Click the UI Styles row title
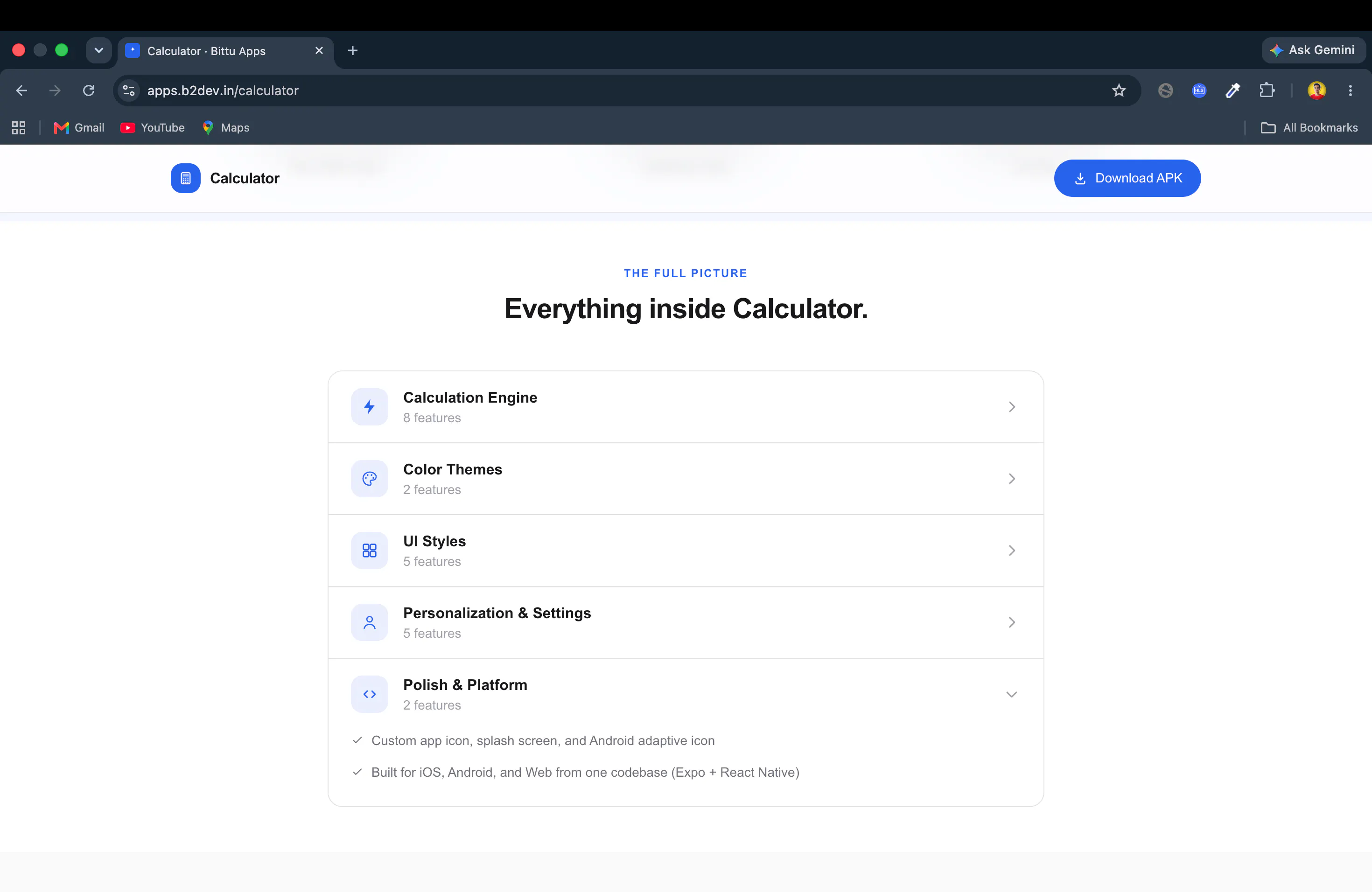The width and height of the screenshot is (1372, 892). pos(434,541)
